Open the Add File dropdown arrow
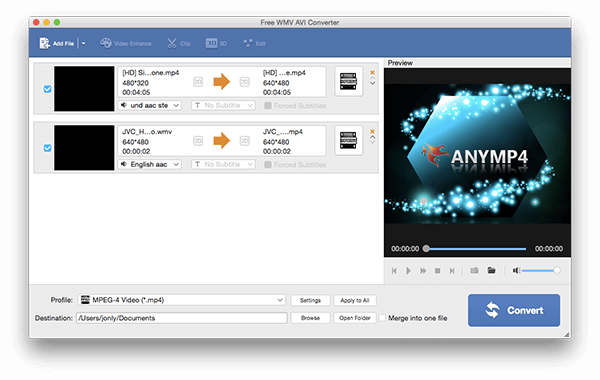 point(83,44)
